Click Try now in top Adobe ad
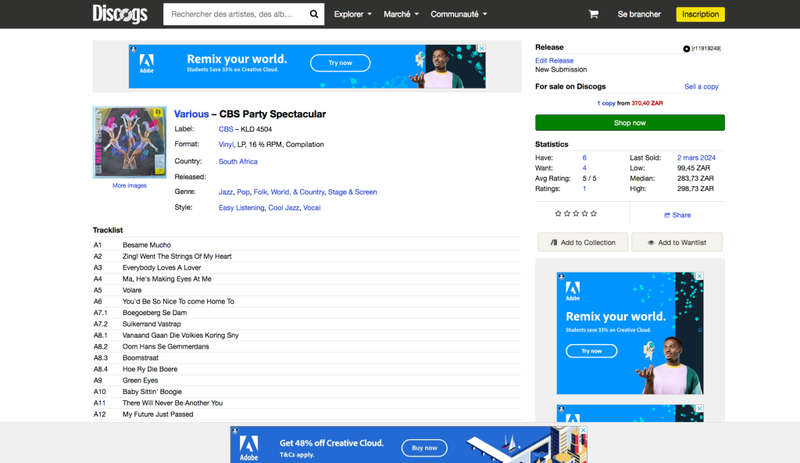The height and width of the screenshot is (463, 800). pyautogui.click(x=340, y=63)
